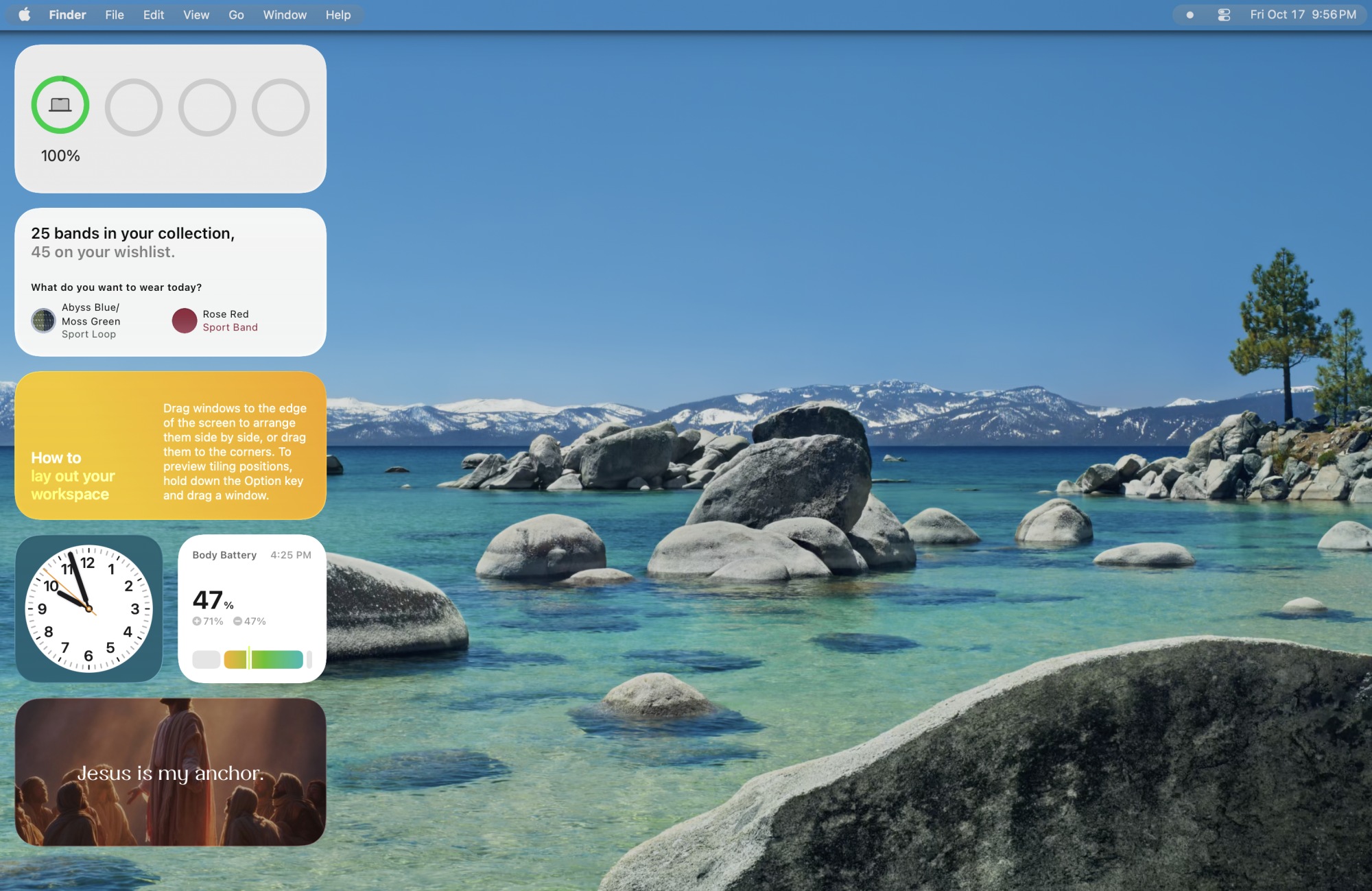Click the Control Center icon

(x=1224, y=14)
